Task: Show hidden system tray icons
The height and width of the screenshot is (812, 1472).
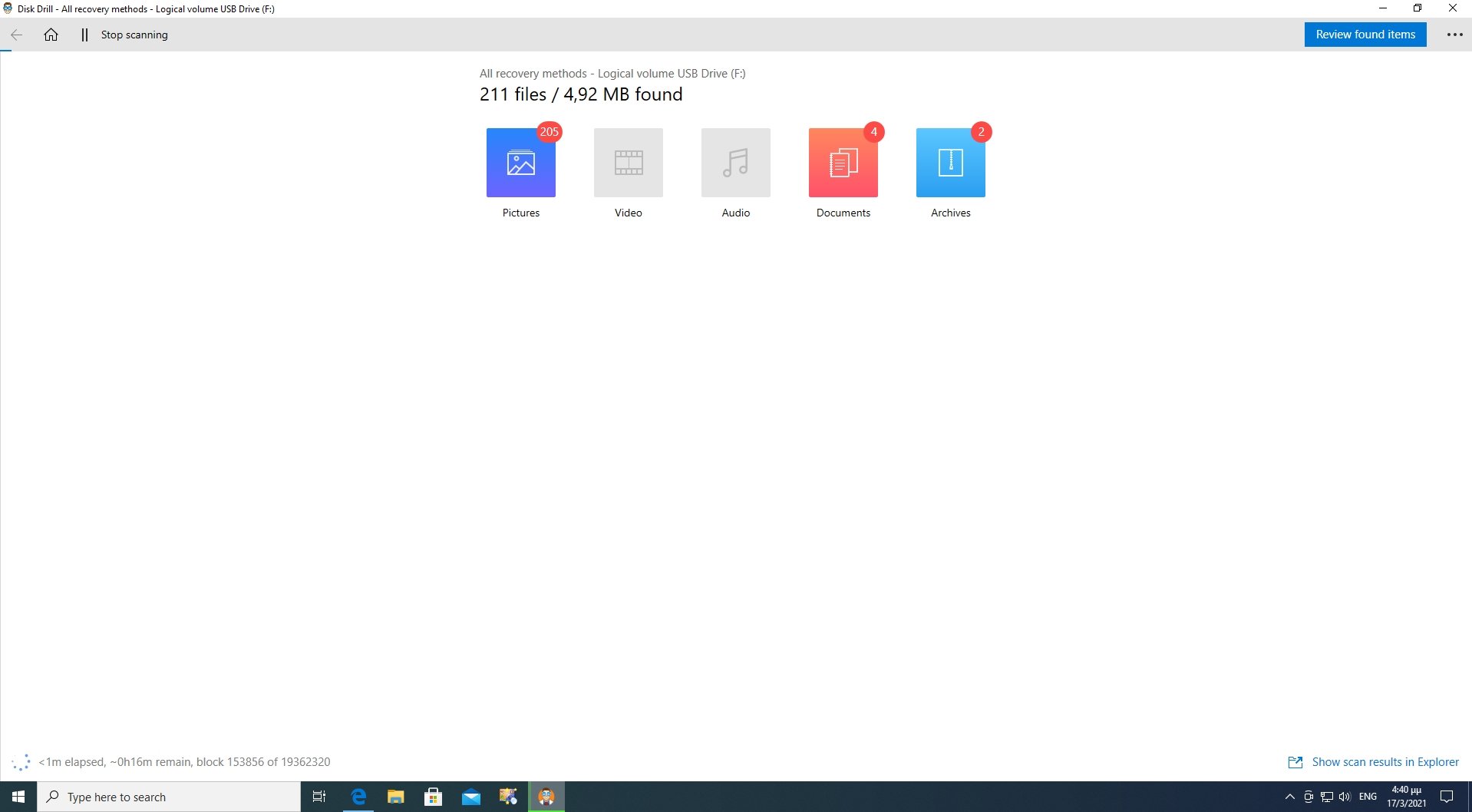Action: coord(1289,797)
